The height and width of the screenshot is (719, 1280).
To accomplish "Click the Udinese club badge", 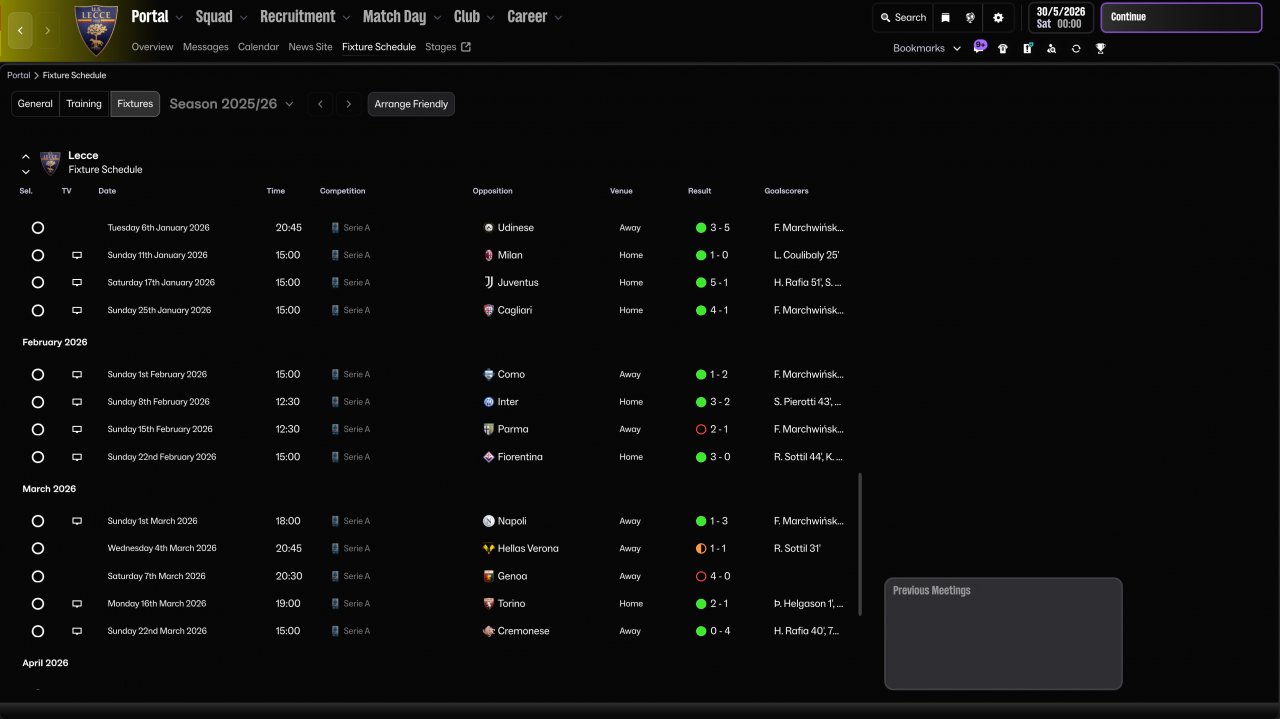I will (x=488, y=228).
